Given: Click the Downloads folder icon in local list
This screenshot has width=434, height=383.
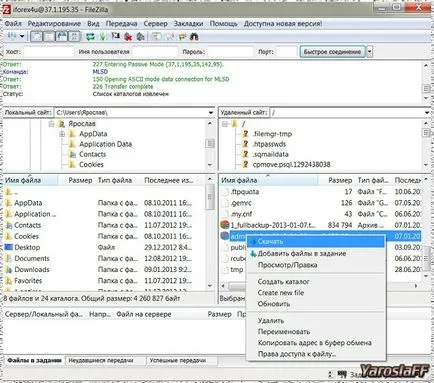Looking at the screenshot, I should click(x=9, y=269).
